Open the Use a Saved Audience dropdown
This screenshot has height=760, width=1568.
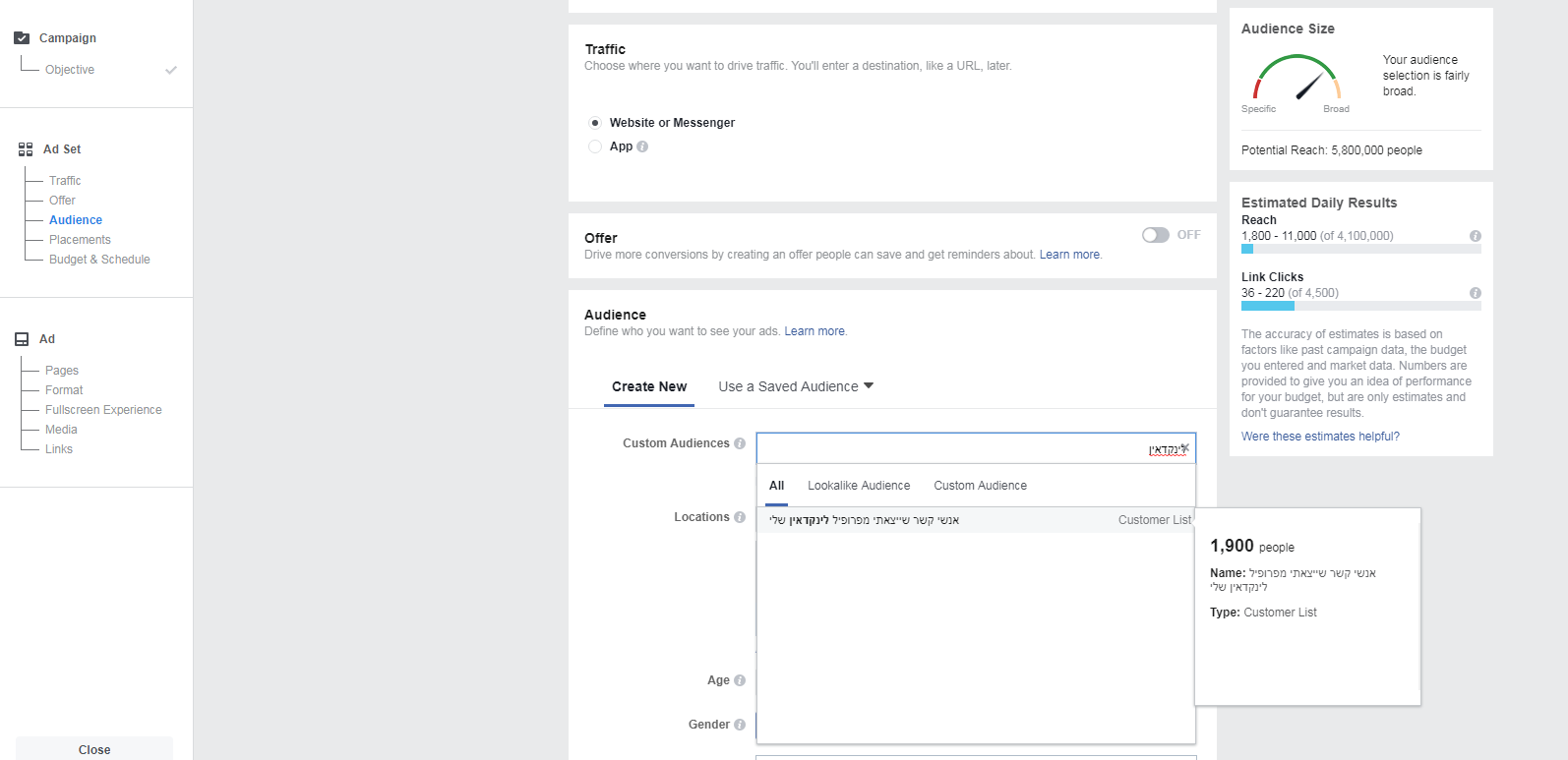pyautogui.click(x=796, y=386)
